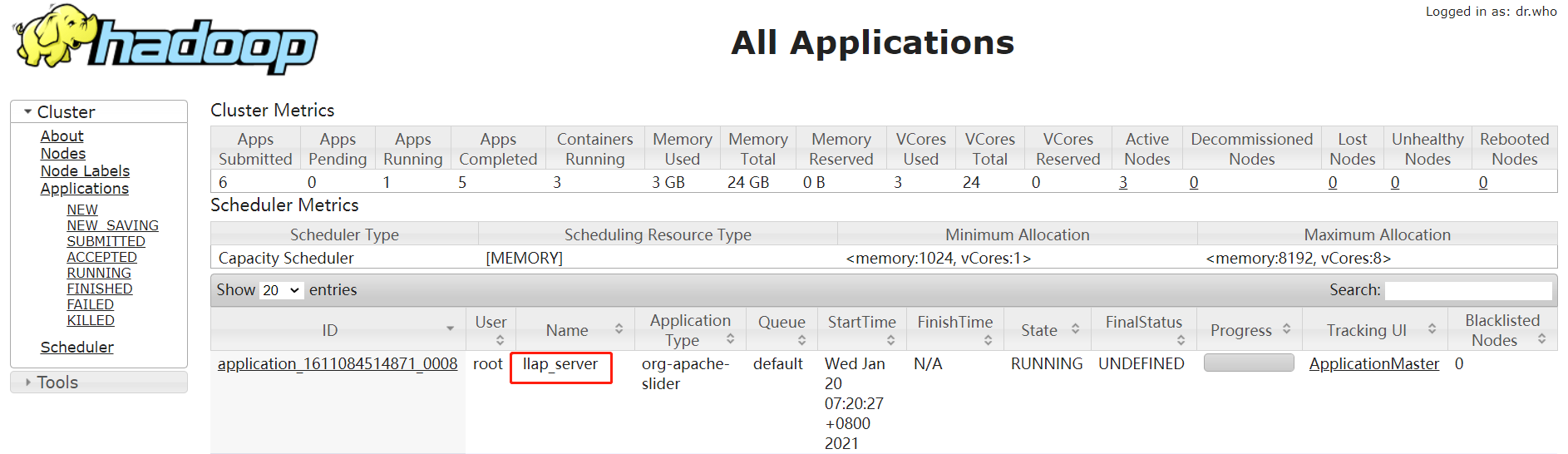
Task: Filter applications by FINISHED state
Action: 100,289
